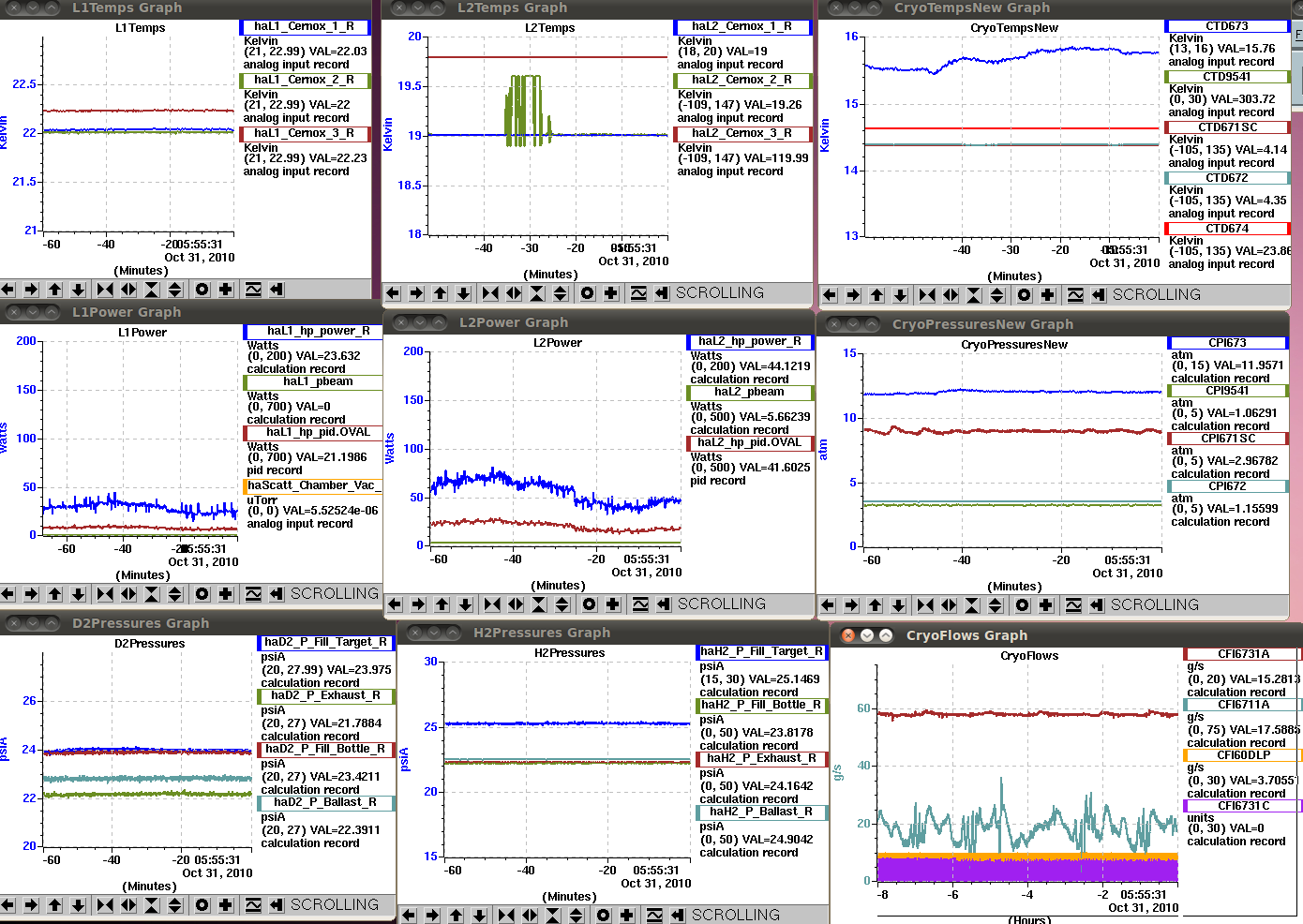1303x924 pixels.
Task: Click the vertical zoom-in hourglass icon in L2Power toolbar
Action: click(x=539, y=604)
